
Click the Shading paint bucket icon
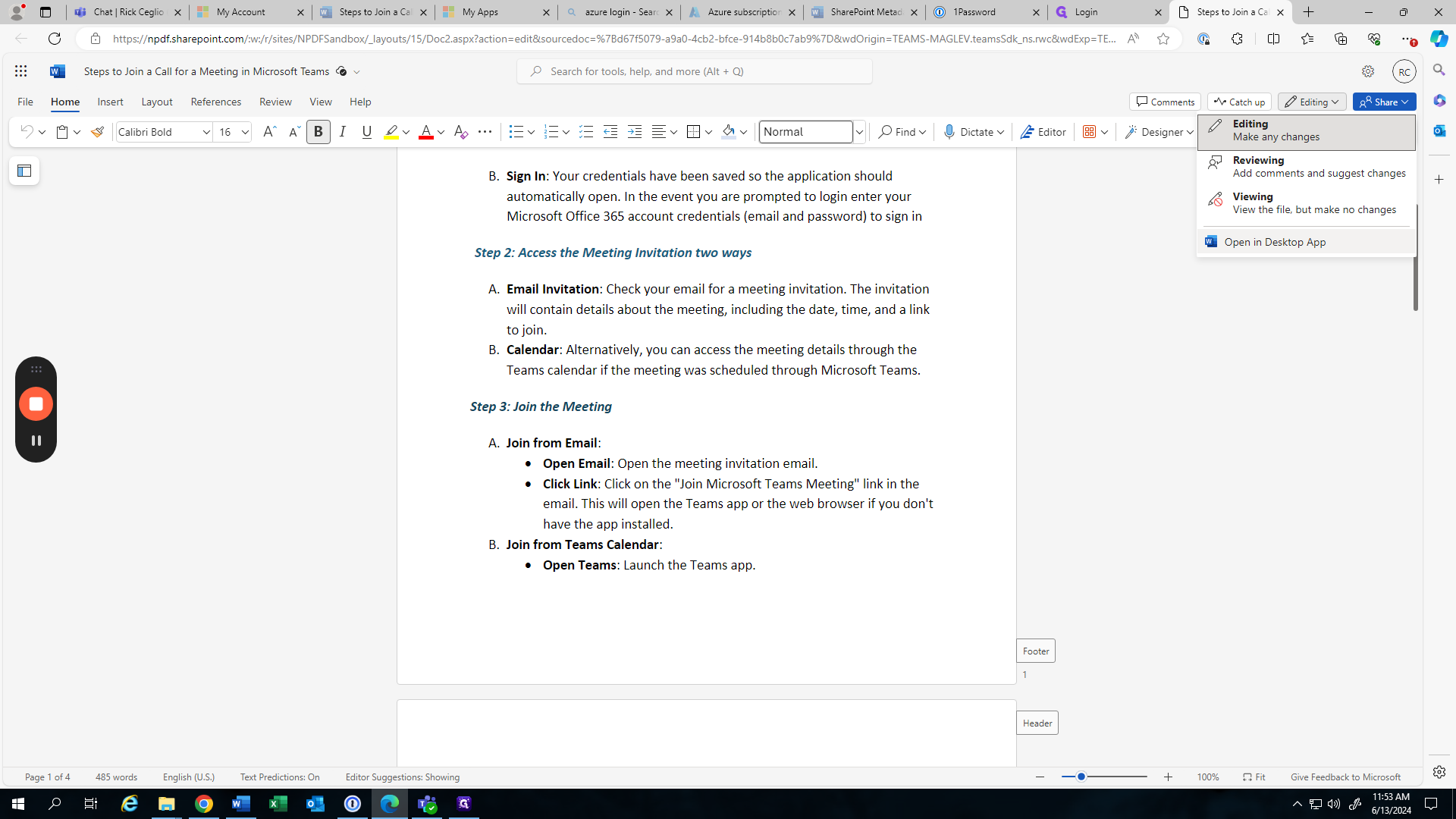[x=729, y=132]
